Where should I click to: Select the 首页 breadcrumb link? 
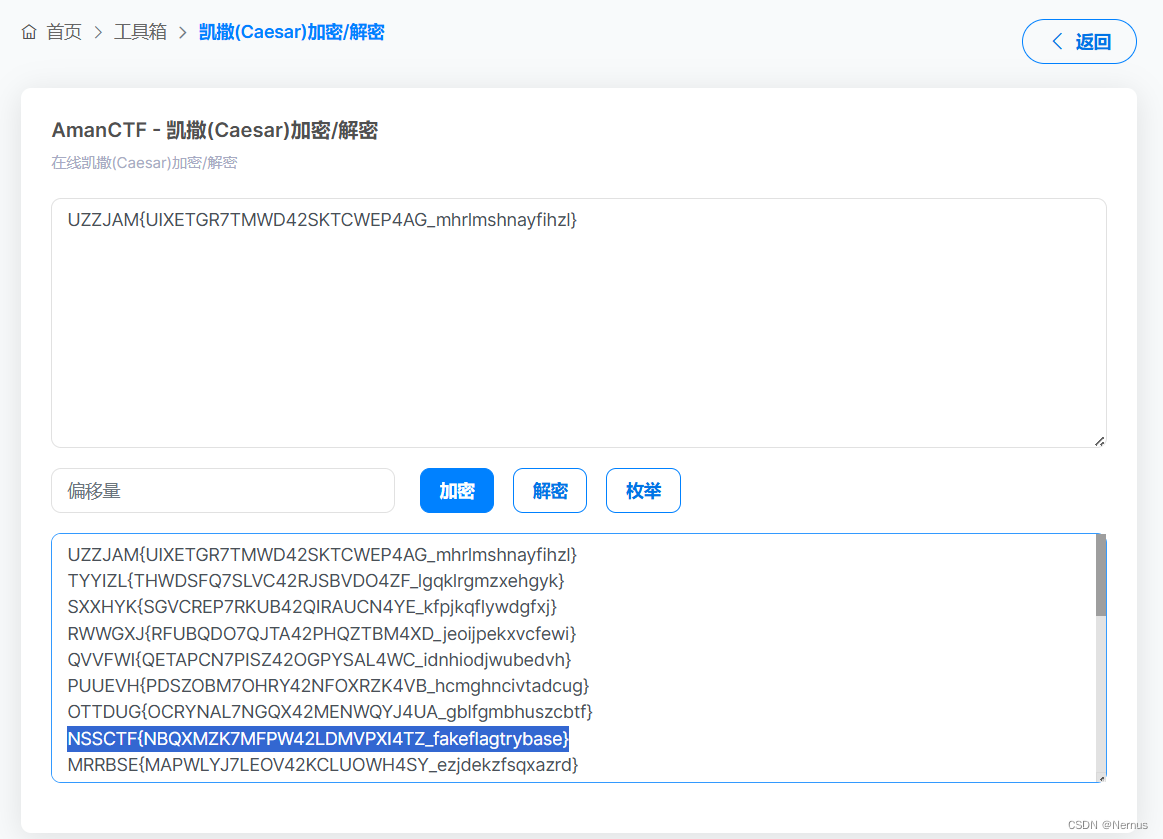click(62, 31)
